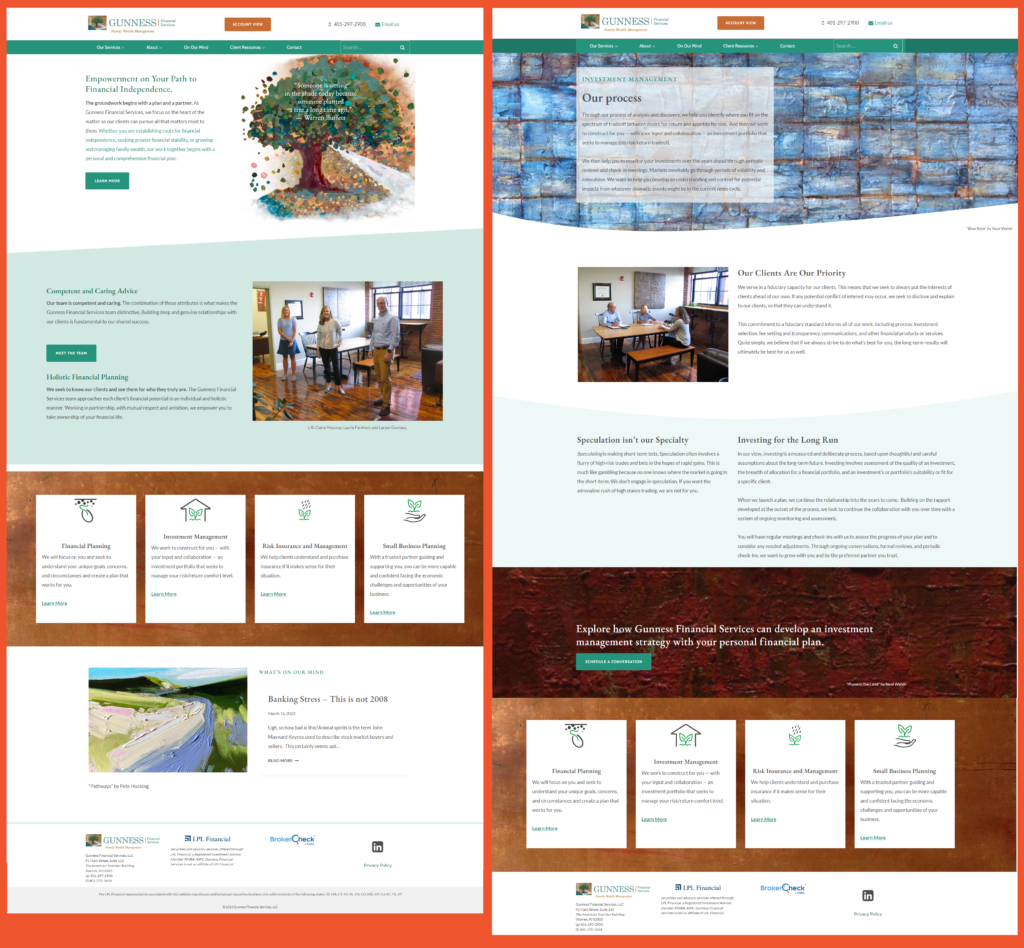The height and width of the screenshot is (948, 1024).
Task: Click Account View button on right page
Action: tap(741, 23)
